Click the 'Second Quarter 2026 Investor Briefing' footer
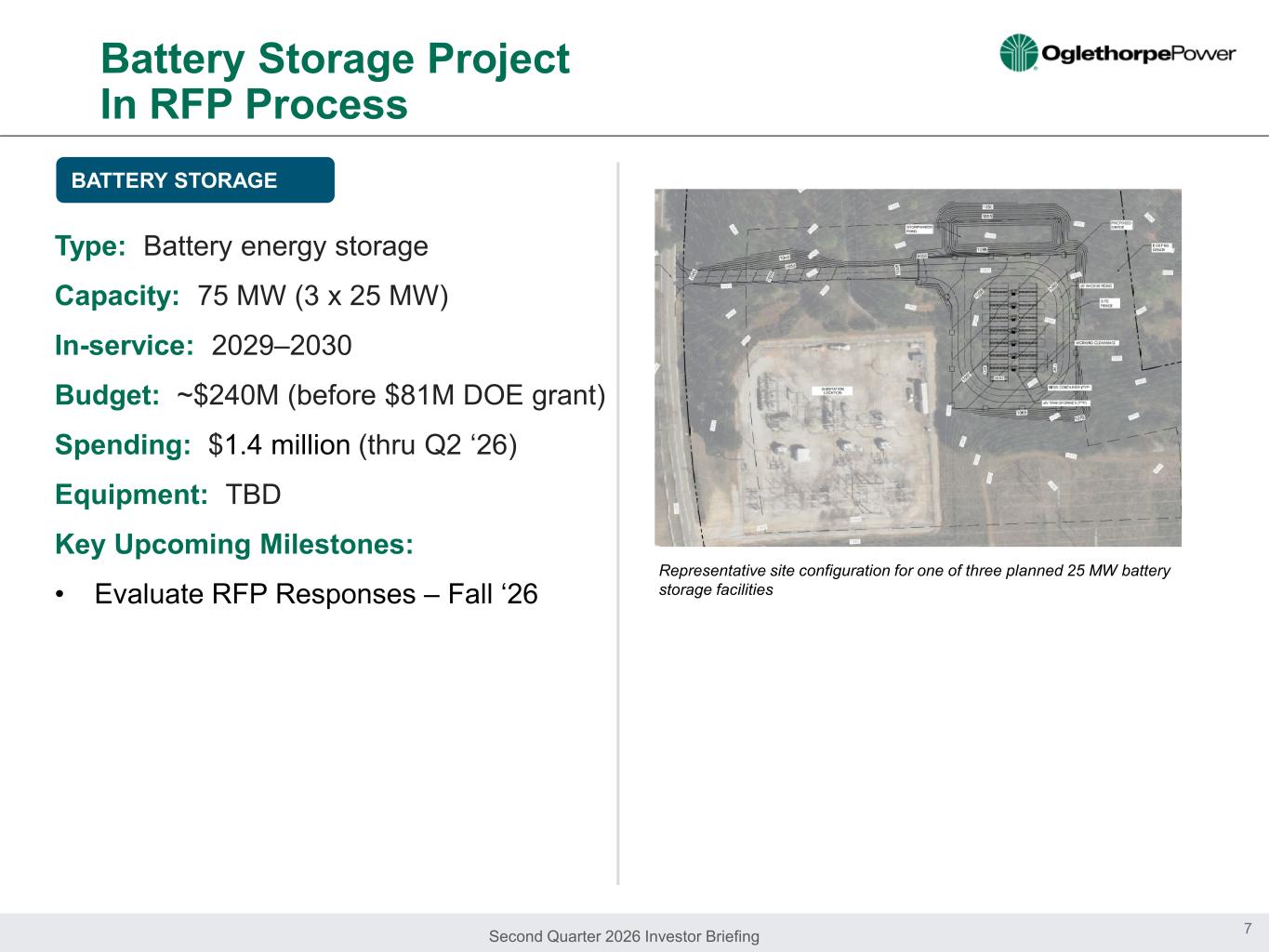1269x952 pixels. [x=624, y=936]
